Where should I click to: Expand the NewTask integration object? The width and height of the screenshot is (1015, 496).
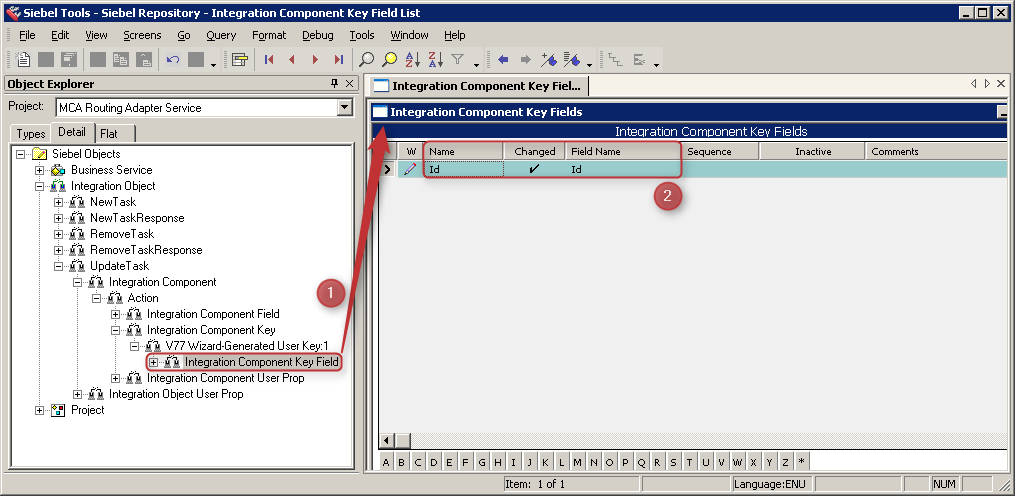point(59,202)
